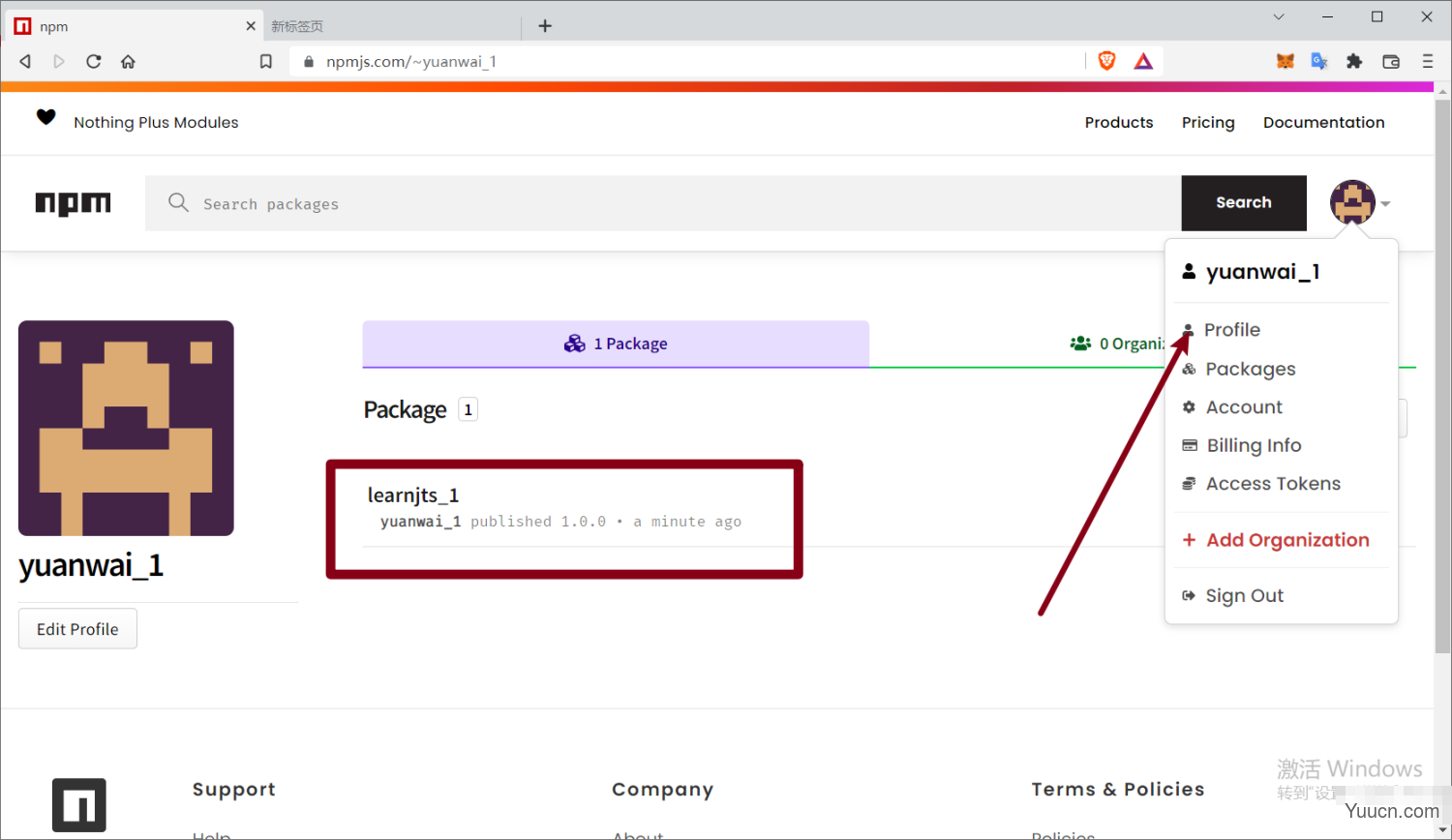Expand the tab list chevron in title bar

[x=1279, y=17]
